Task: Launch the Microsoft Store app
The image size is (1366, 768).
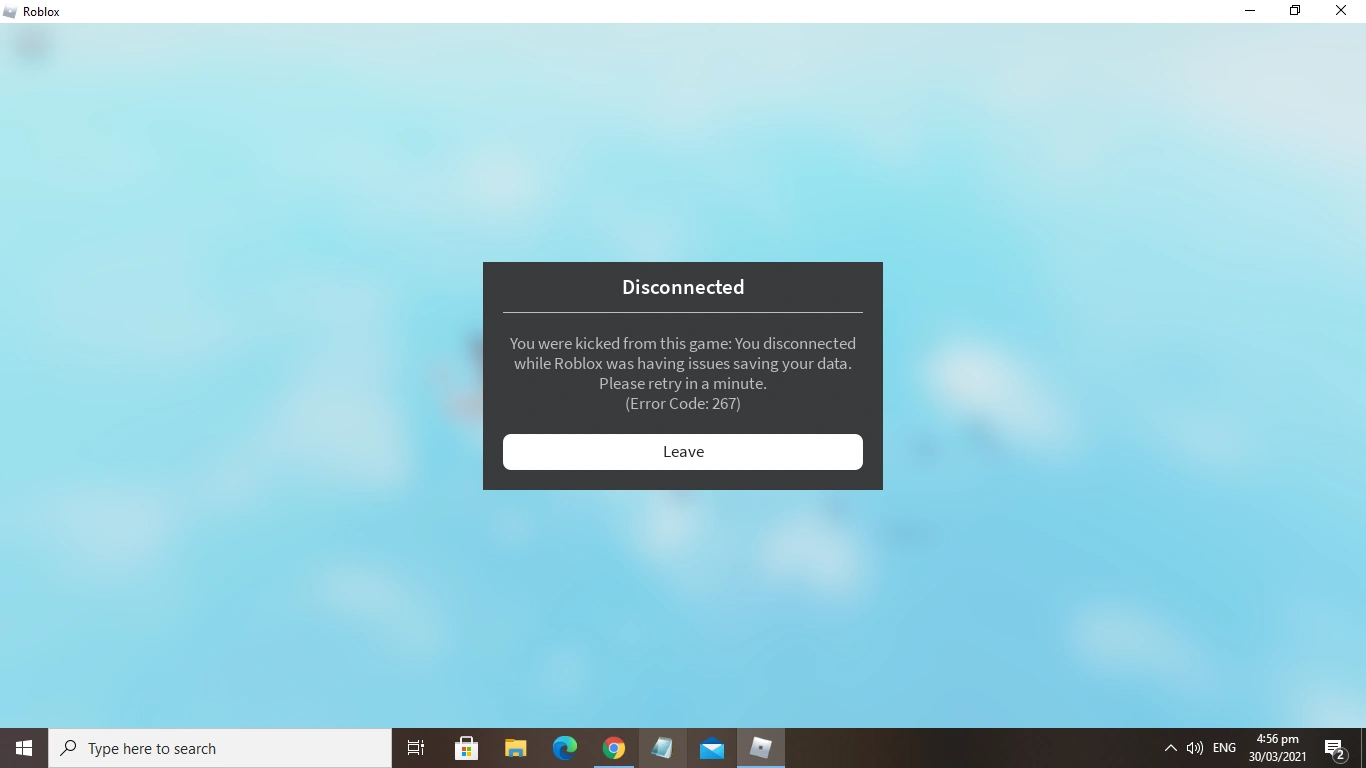Action: [466, 747]
